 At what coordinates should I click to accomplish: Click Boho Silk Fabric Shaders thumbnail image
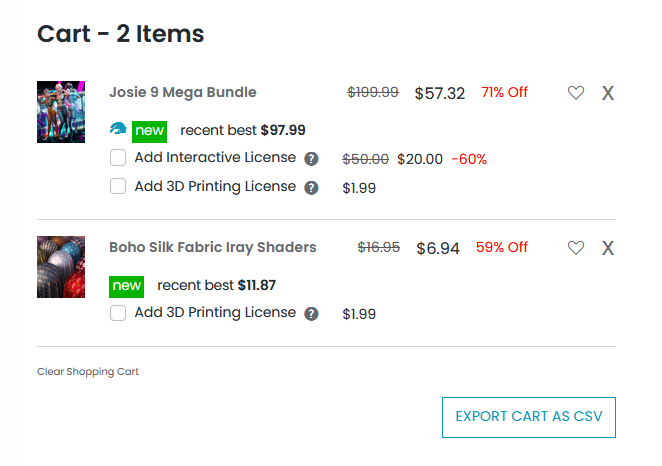pos(61,267)
